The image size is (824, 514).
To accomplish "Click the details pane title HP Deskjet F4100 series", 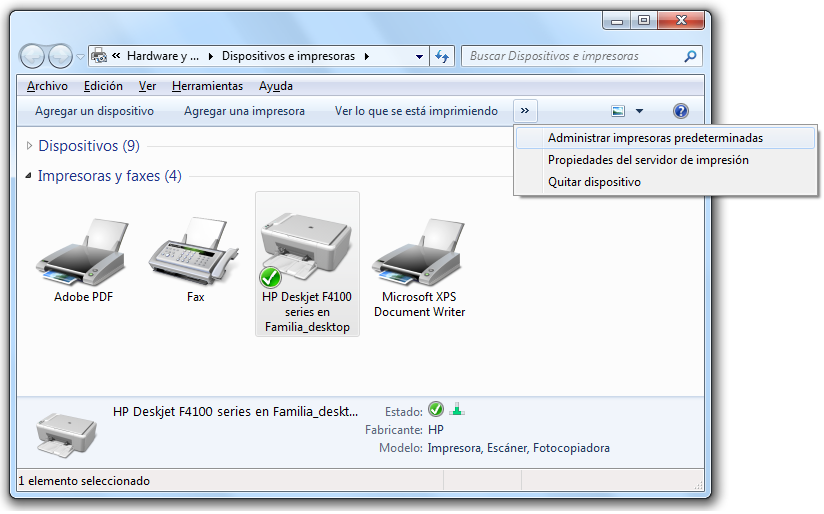I will pyautogui.click(x=235, y=412).
